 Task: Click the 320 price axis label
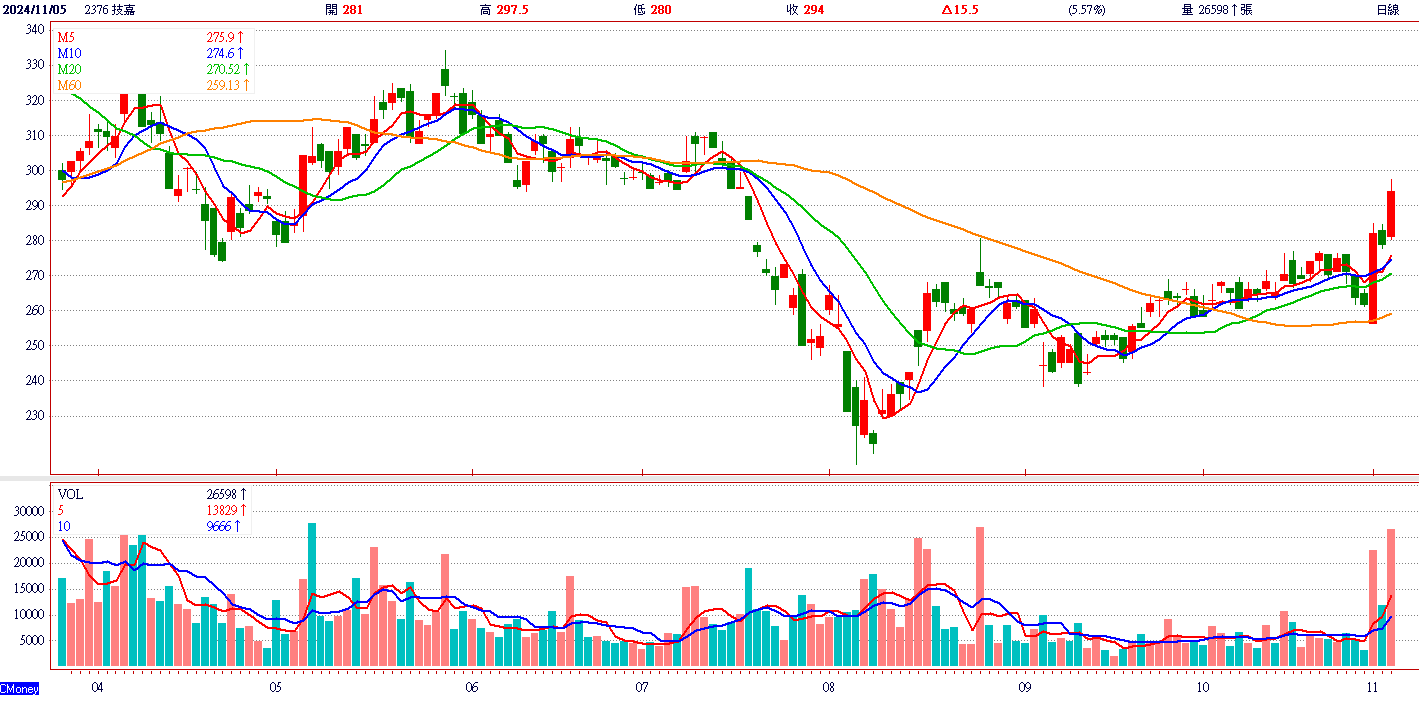34,100
